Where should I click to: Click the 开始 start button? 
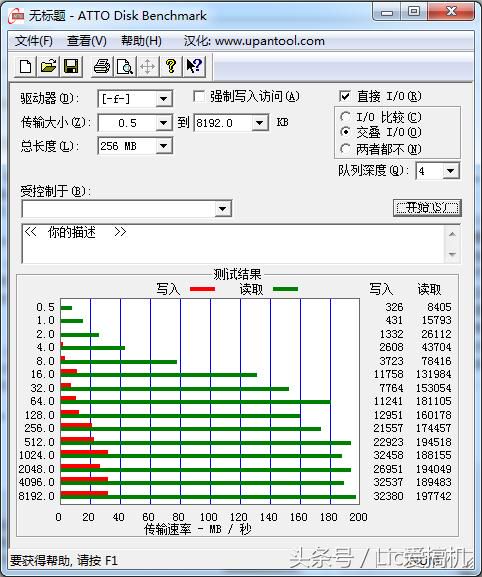427,208
